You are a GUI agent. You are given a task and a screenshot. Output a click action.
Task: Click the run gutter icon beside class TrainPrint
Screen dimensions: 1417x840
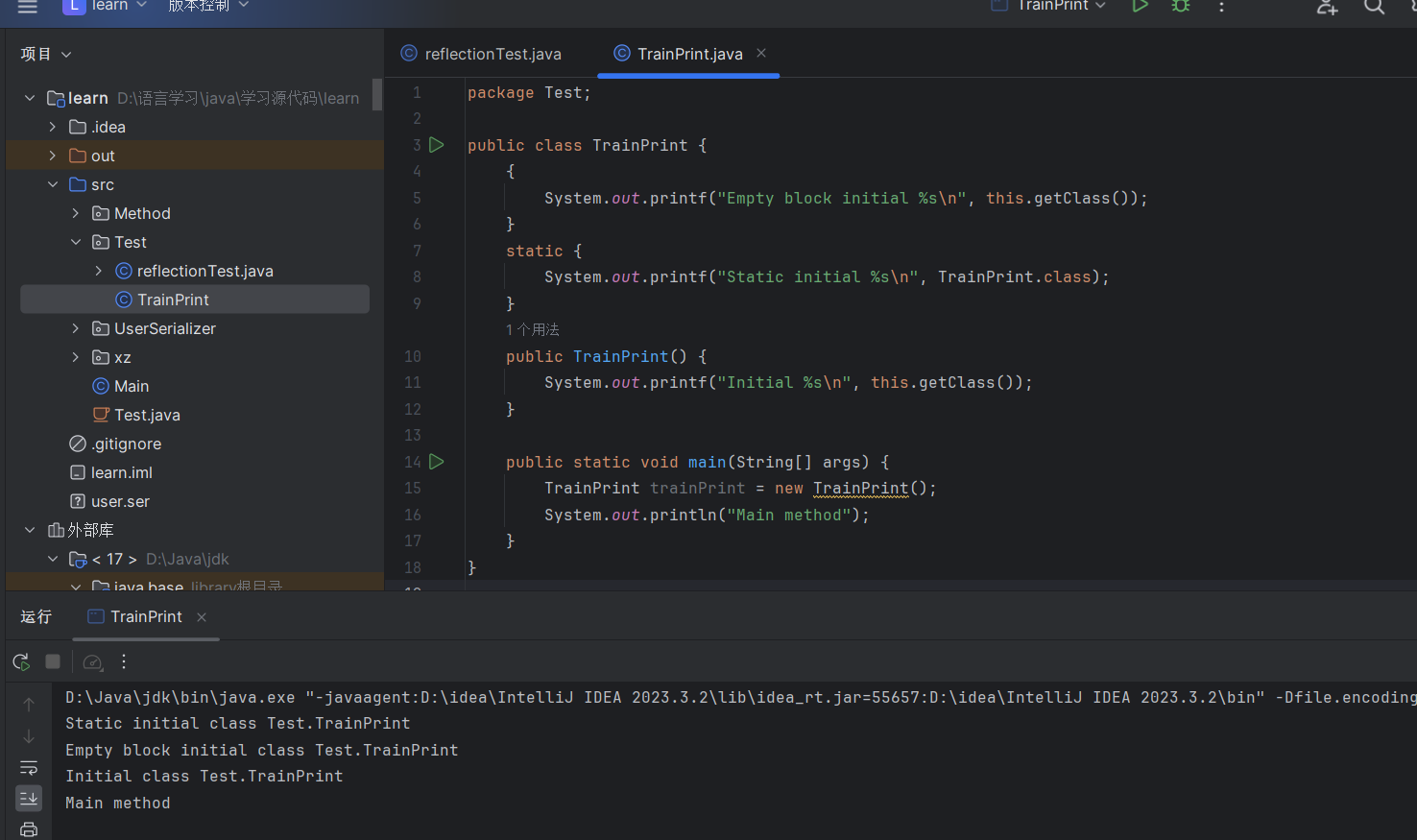point(437,145)
